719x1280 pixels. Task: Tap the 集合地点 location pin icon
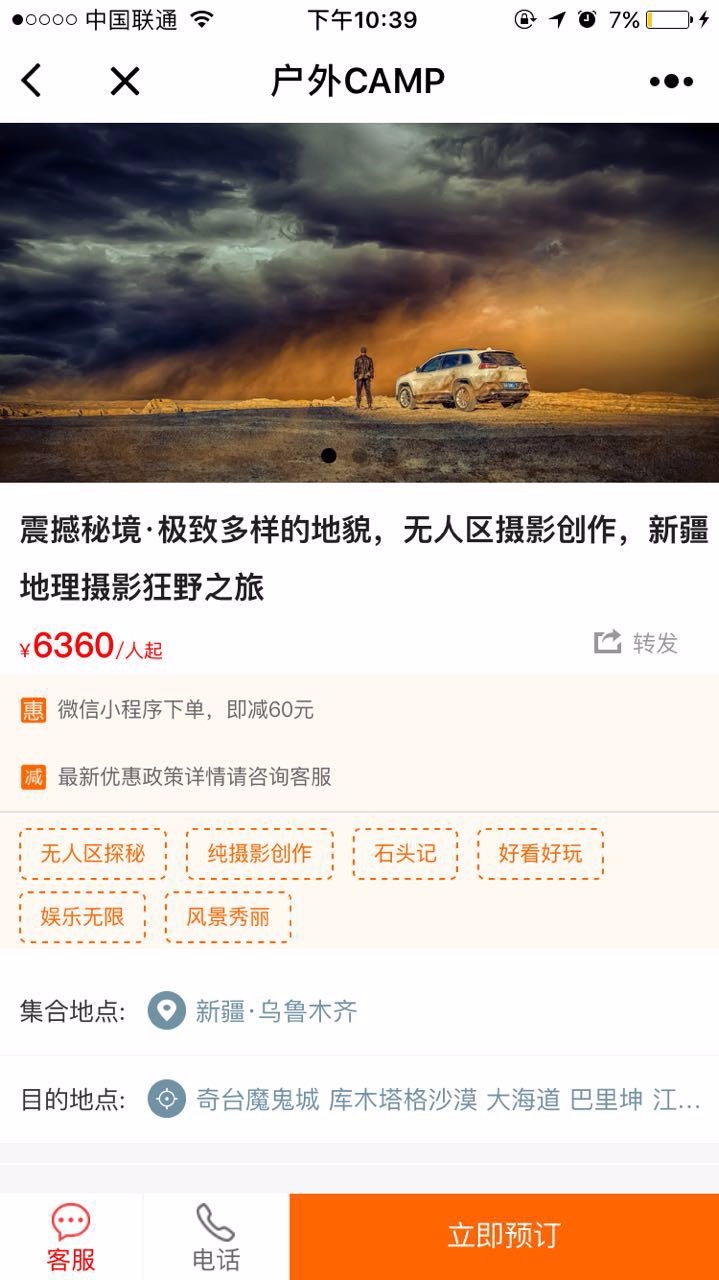(x=167, y=1010)
